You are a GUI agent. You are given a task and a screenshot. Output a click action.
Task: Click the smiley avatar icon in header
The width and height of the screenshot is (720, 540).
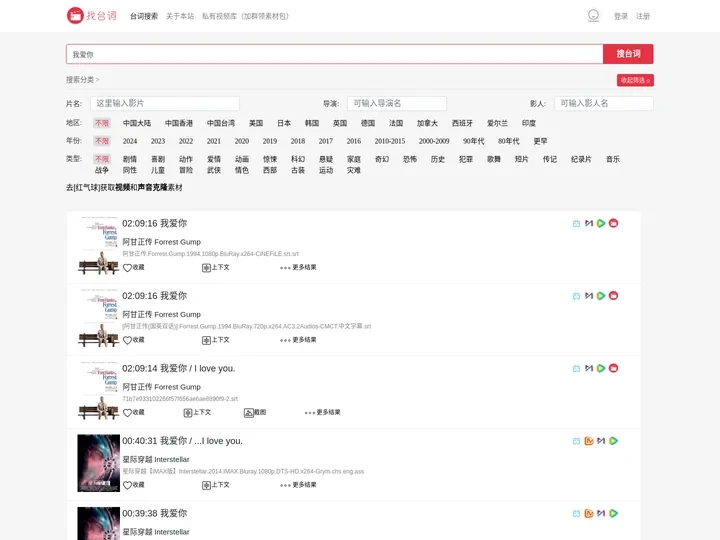593,16
